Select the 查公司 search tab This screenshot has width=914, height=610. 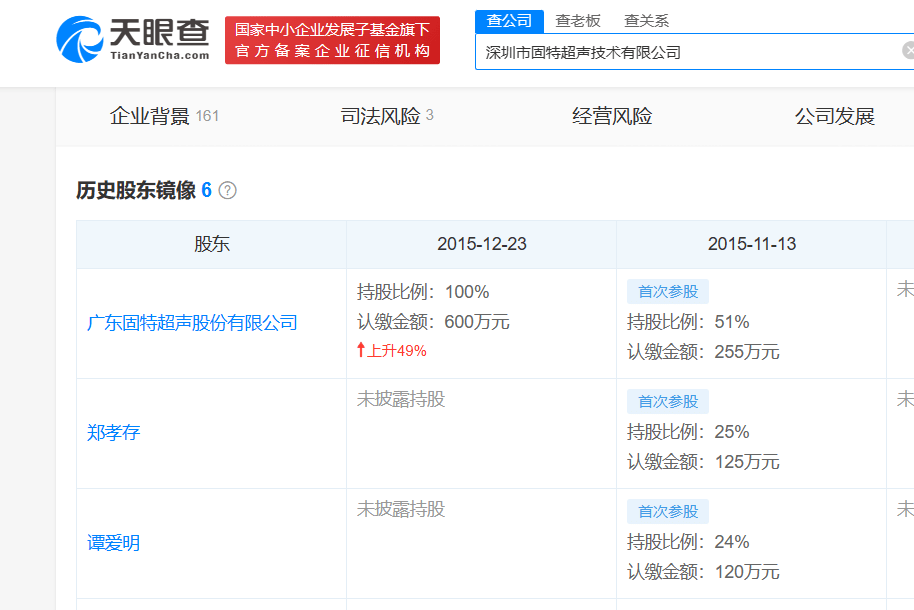509,20
